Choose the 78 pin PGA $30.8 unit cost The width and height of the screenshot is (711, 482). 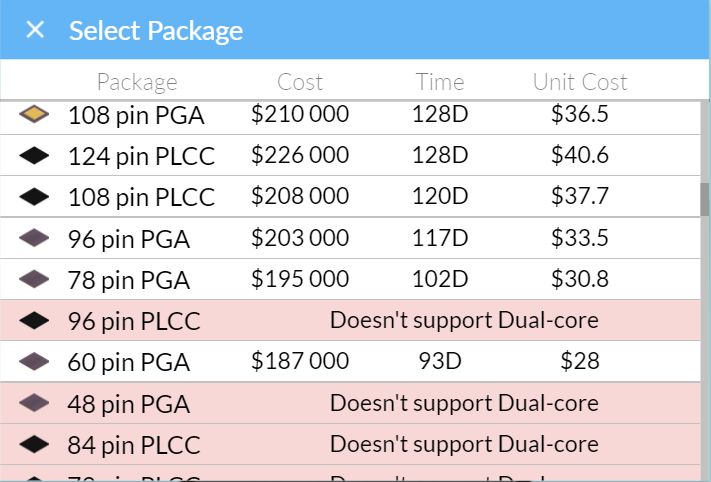pos(580,279)
